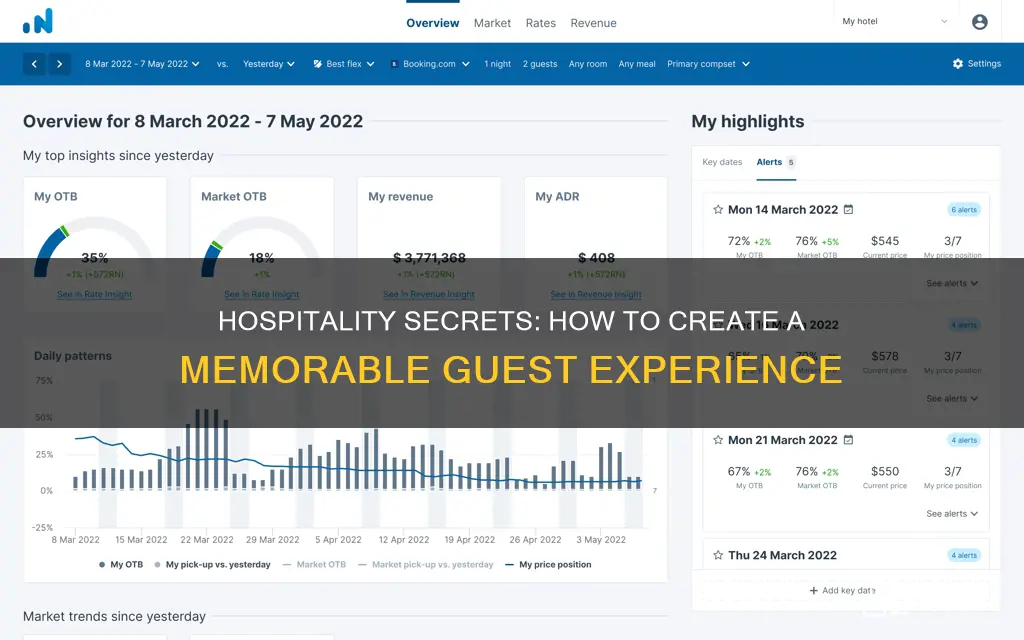Toggle Market pick-up vs. yesterday legend item
The width and height of the screenshot is (1024, 640).
[x=425, y=564]
